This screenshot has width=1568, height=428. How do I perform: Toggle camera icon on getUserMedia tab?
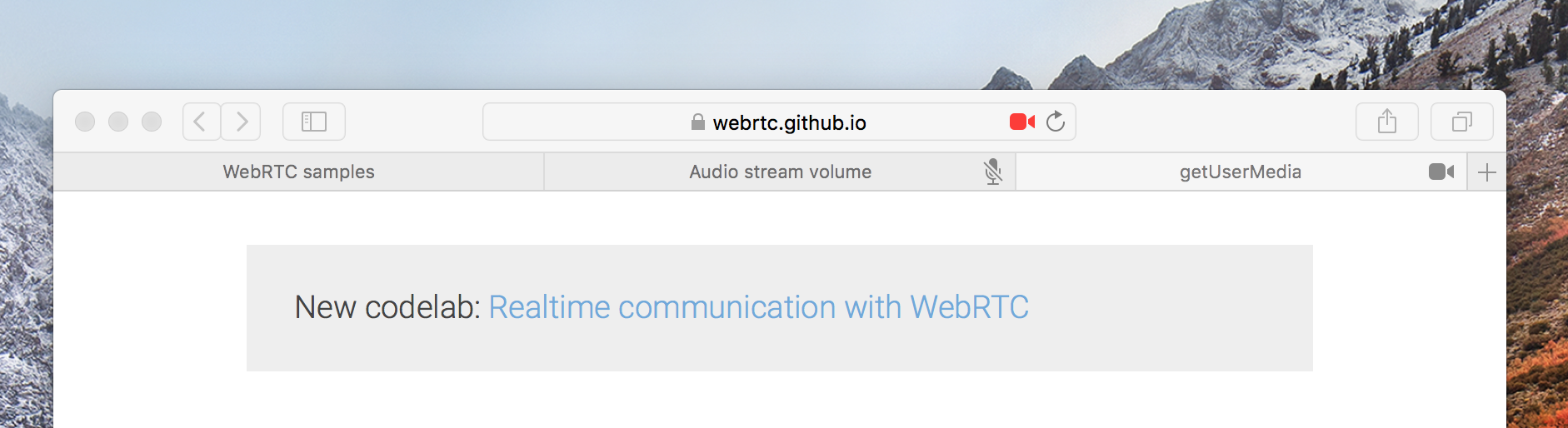pyautogui.click(x=1441, y=172)
